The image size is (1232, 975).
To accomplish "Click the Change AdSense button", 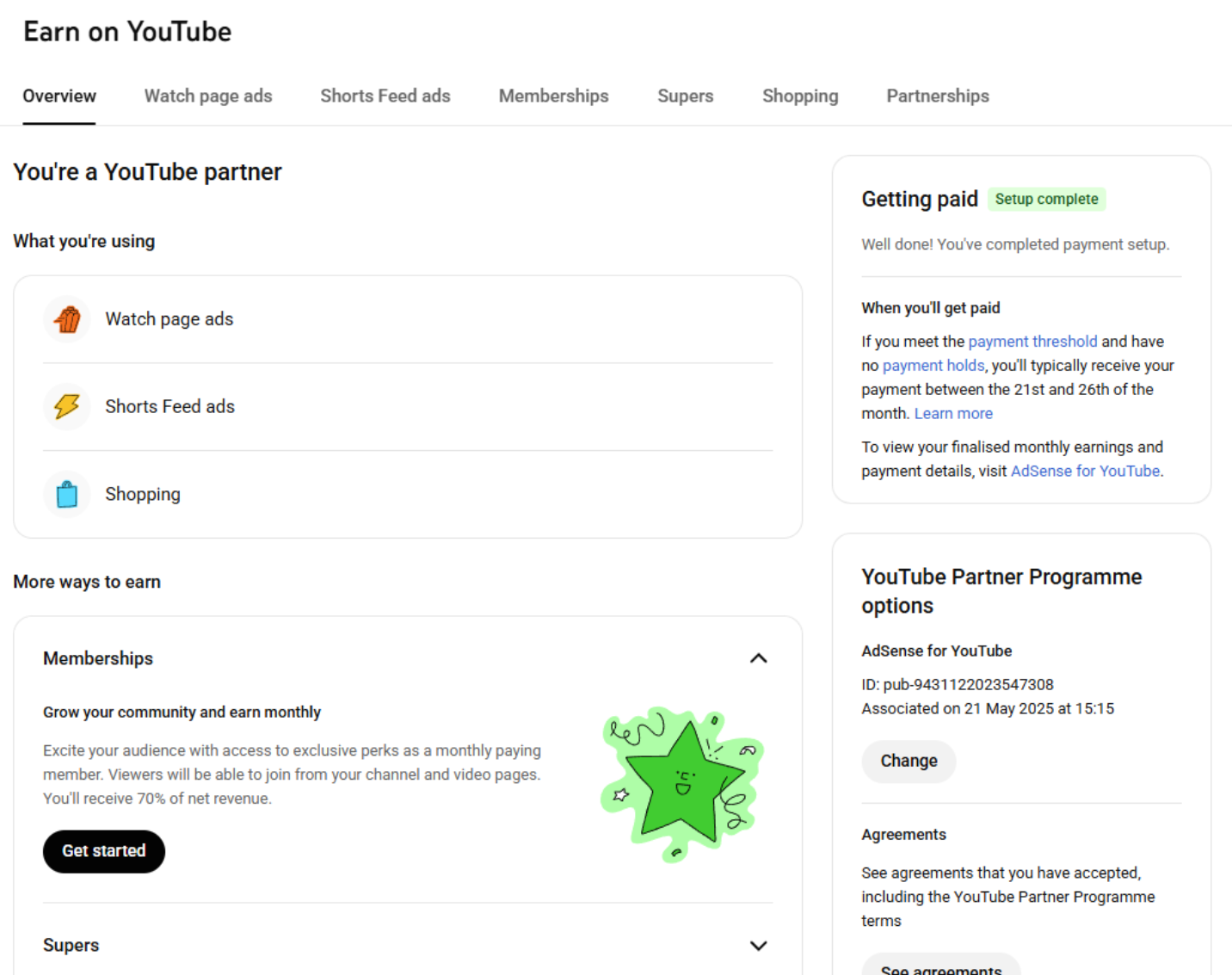I will click(909, 761).
